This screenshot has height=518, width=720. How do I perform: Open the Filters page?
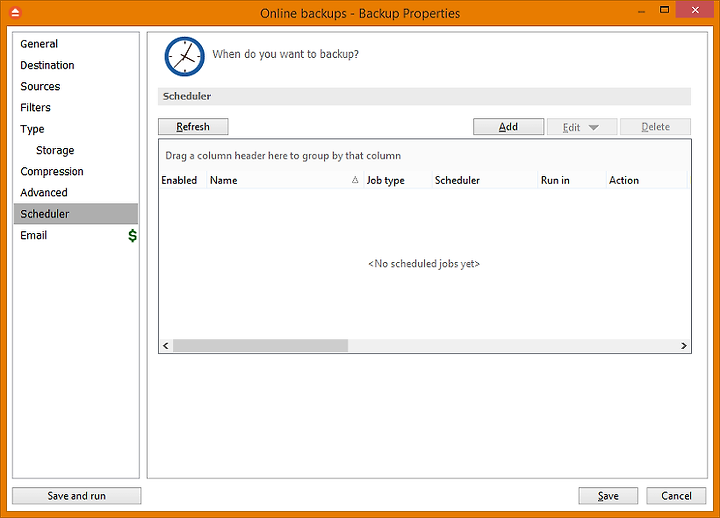[x=76, y=107]
